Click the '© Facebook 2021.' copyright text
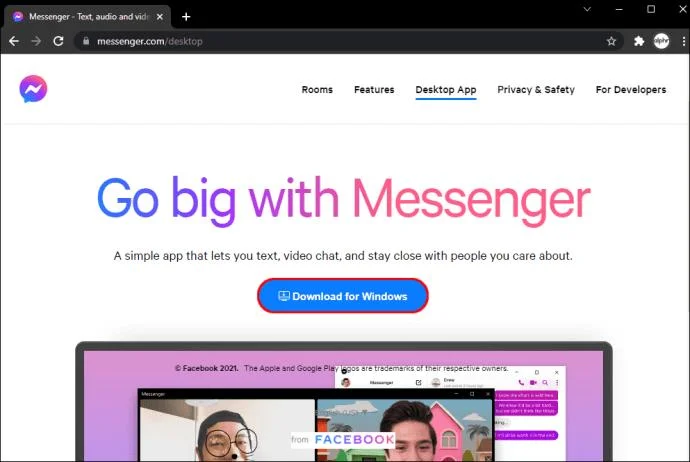Screen dimensions: 690x462 (x=206, y=368)
